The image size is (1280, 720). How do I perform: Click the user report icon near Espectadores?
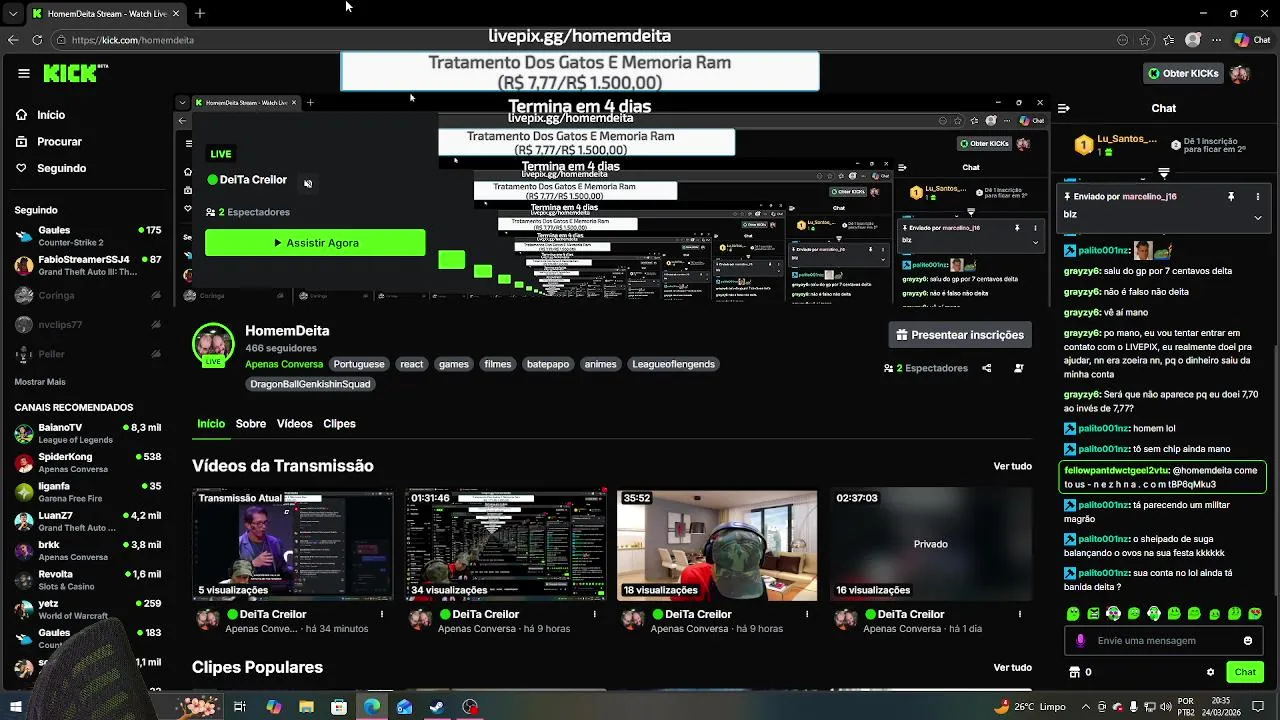pyautogui.click(x=1019, y=368)
